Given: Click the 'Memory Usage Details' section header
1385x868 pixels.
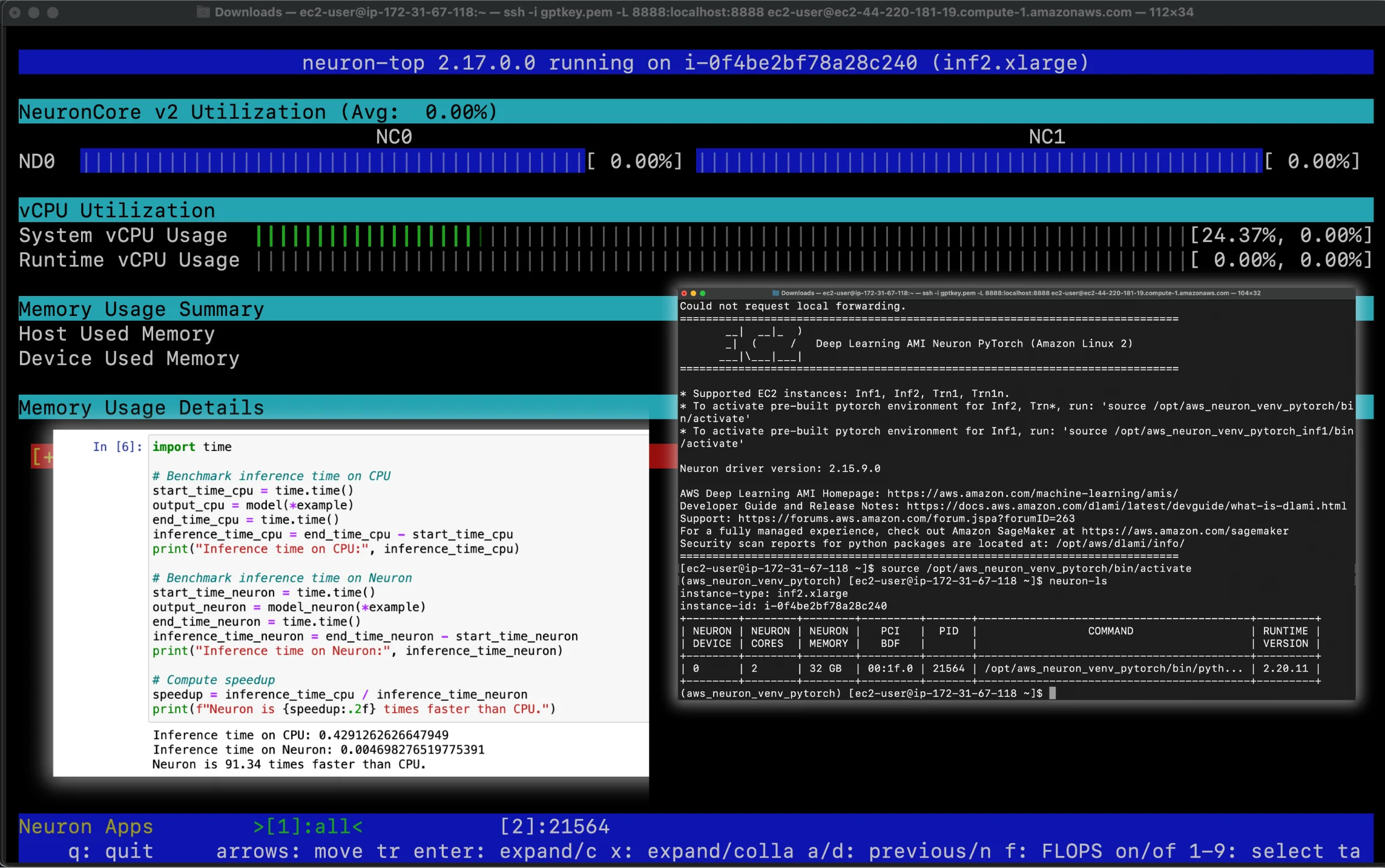Looking at the screenshot, I should pyautogui.click(x=347, y=407).
